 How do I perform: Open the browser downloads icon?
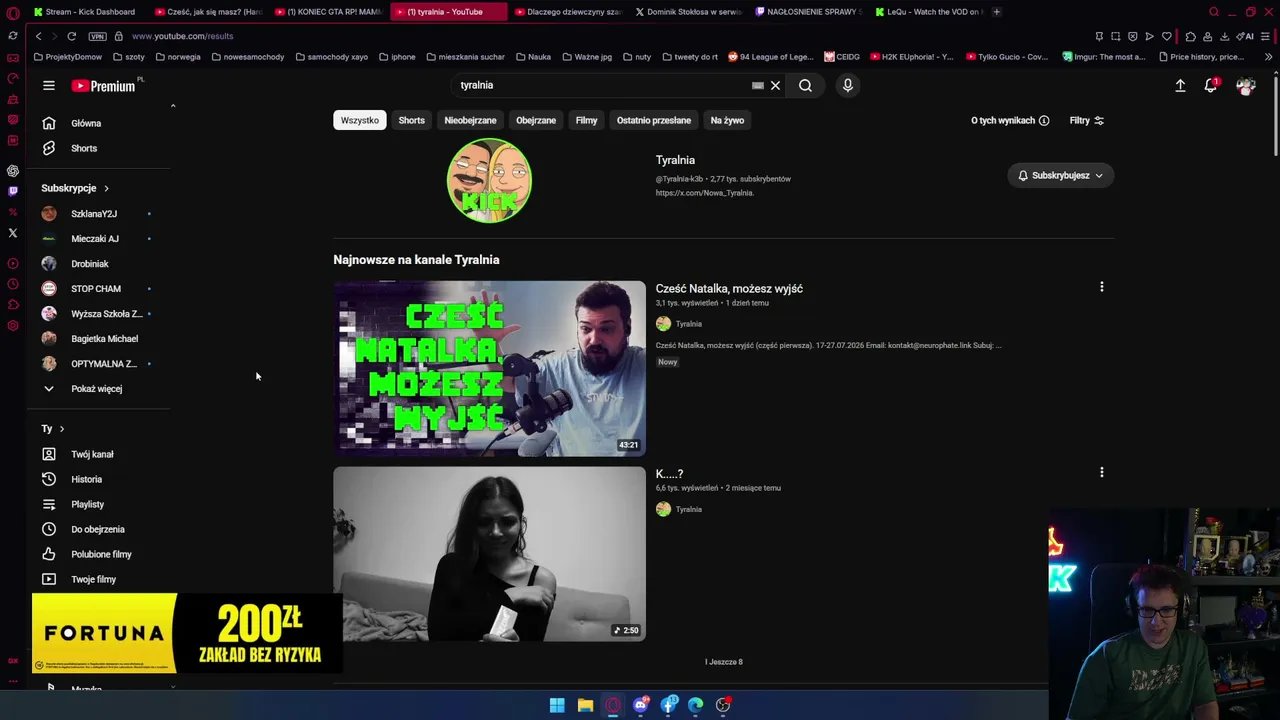click(x=1224, y=36)
